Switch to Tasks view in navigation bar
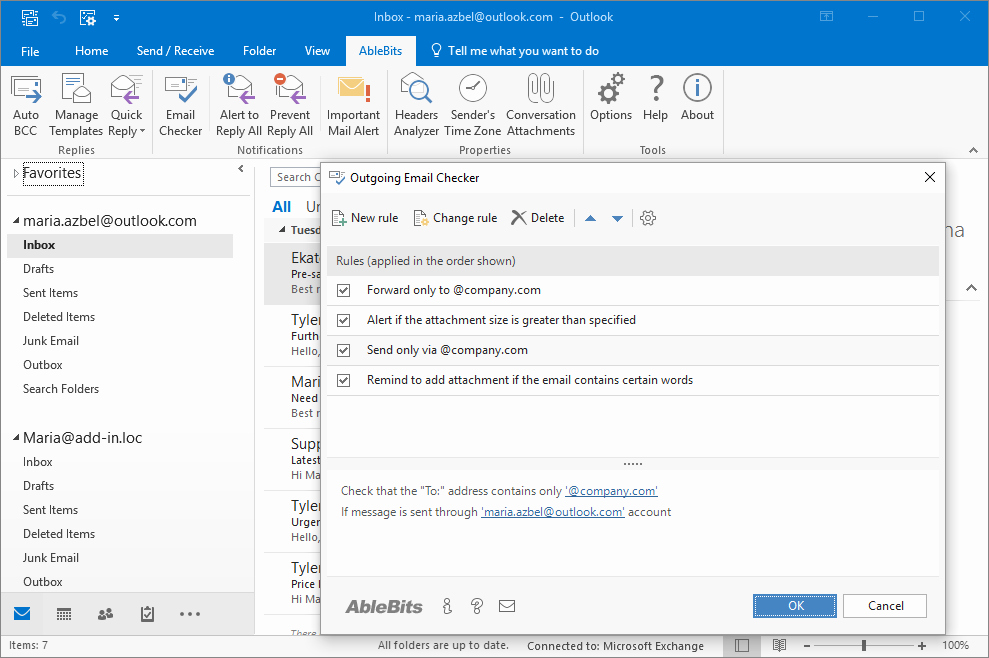The height and width of the screenshot is (658, 989). (147, 613)
